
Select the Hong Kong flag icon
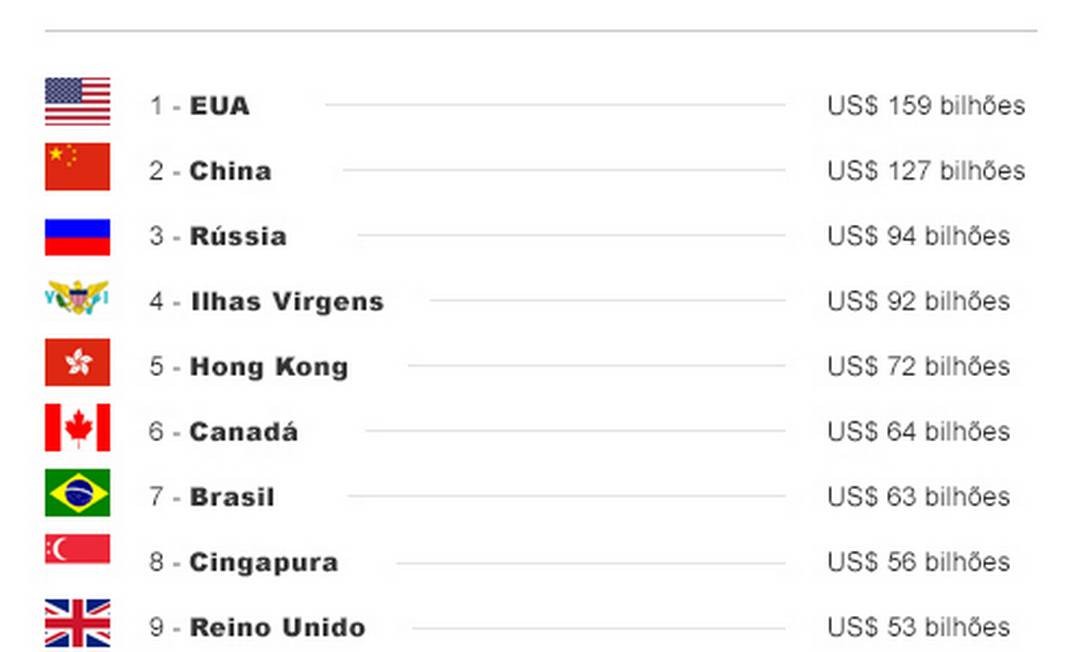pyautogui.click(x=78, y=362)
